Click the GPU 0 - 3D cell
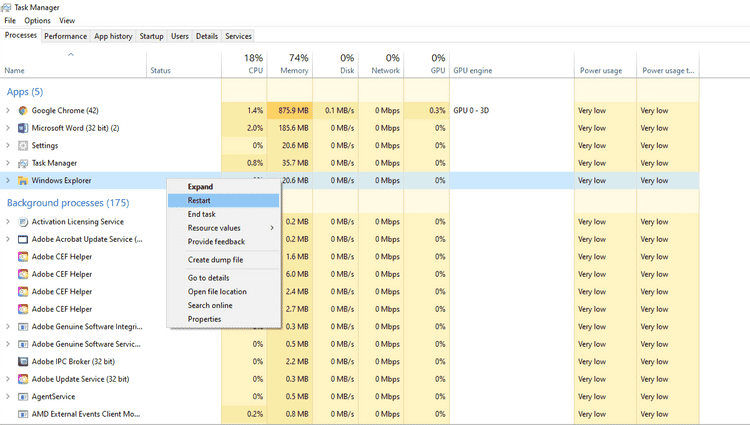 tap(512, 110)
